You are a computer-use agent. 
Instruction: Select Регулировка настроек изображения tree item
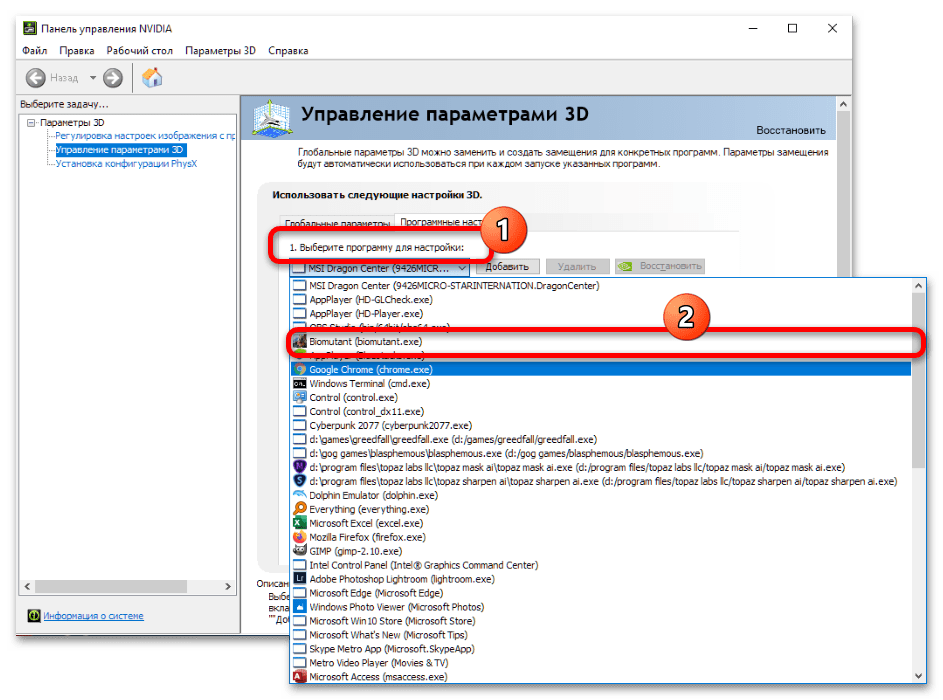pyautogui.click(x=145, y=136)
